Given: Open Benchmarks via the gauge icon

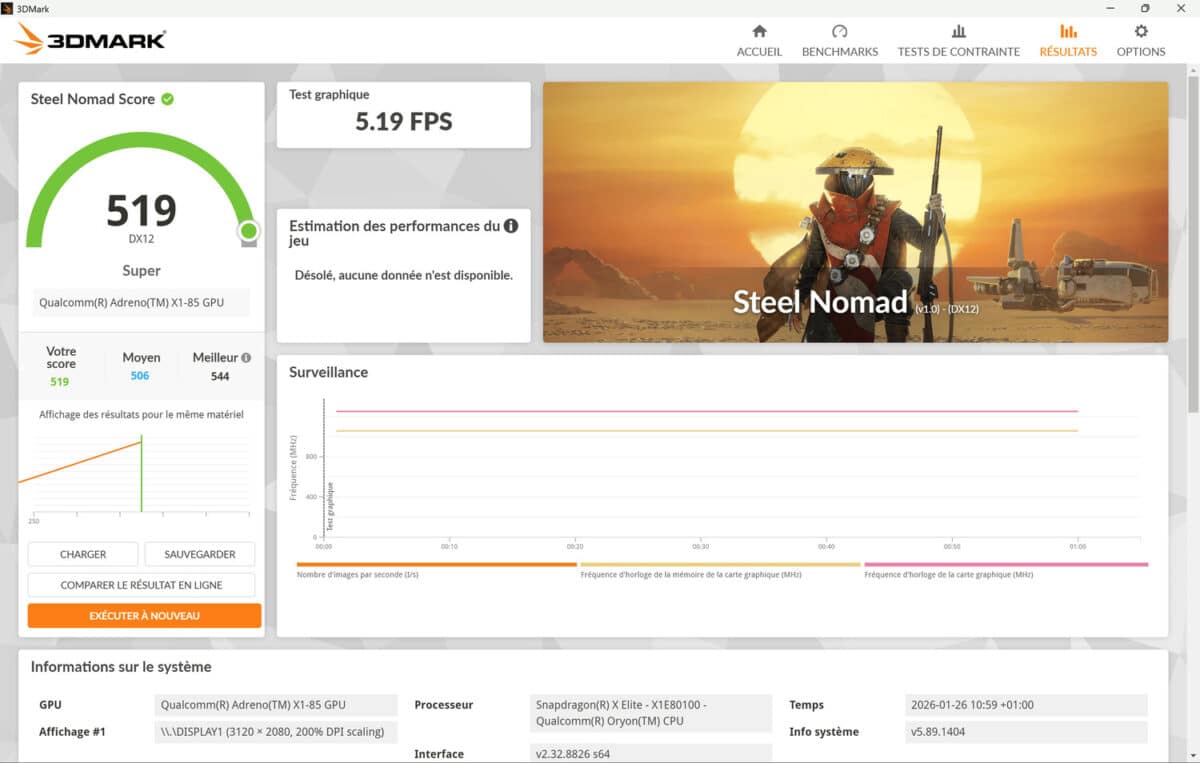Looking at the screenshot, I should (839, 31).
